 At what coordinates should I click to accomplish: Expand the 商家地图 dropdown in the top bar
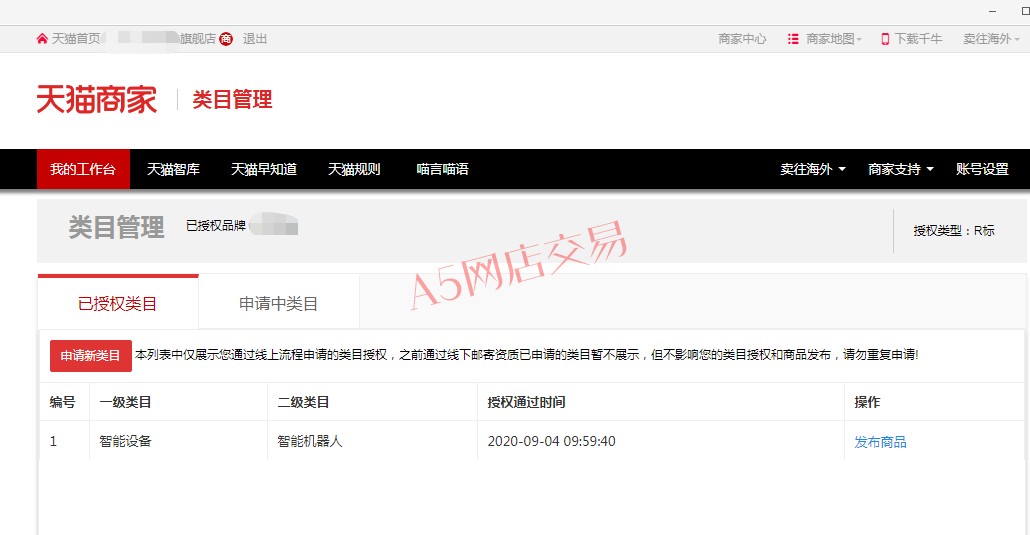[x=834, y=39]
